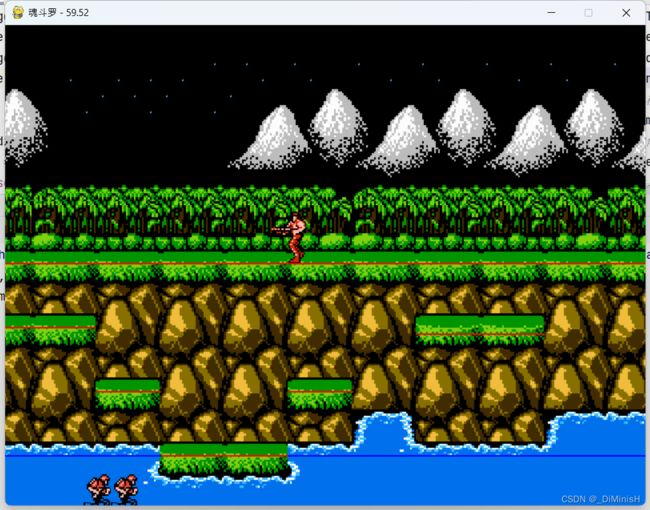Image resolution: width=650 pixels, height=510 pixels.
Task: Click the disabled maximize button
Action: pos(588,13)
